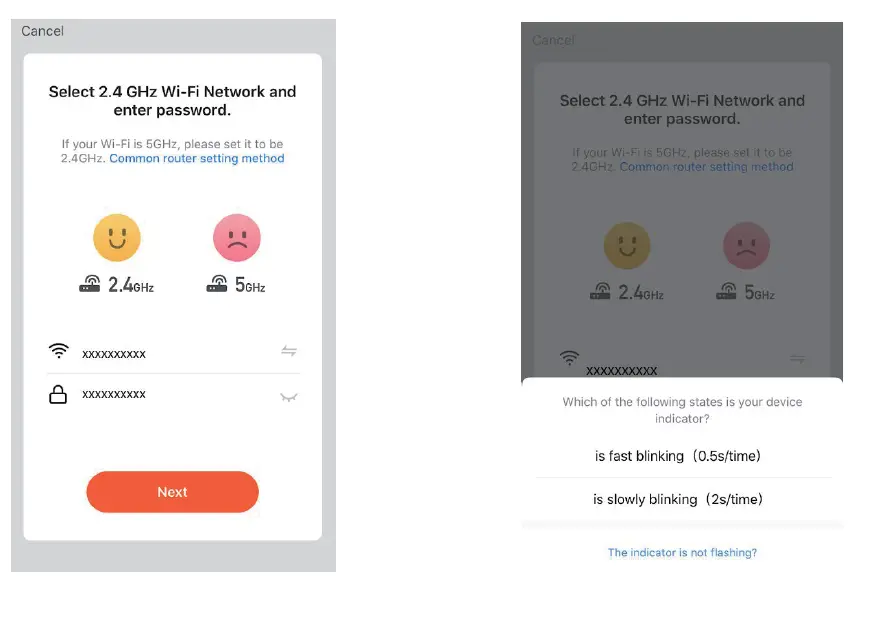Click the dimmed swap arrows icon above the dialog
The image size is (892, 622).
tap(798, 358)
